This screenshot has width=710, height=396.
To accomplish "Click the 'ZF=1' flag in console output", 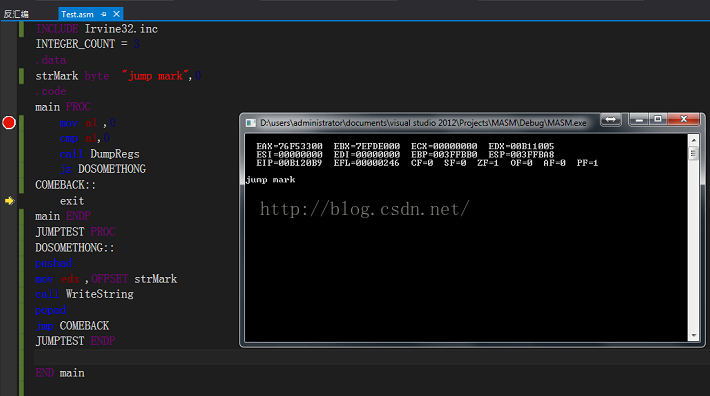I will tap(487, 163).
